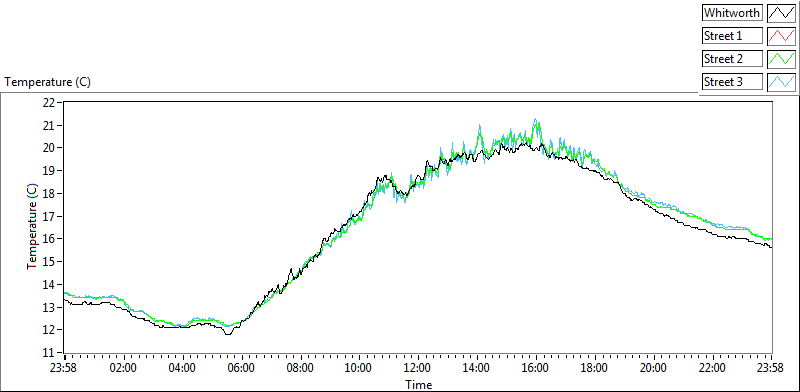Select the Whitworth legend label
Image resolution: width=800 pixels, height=392 pixels.
point(732,13)
